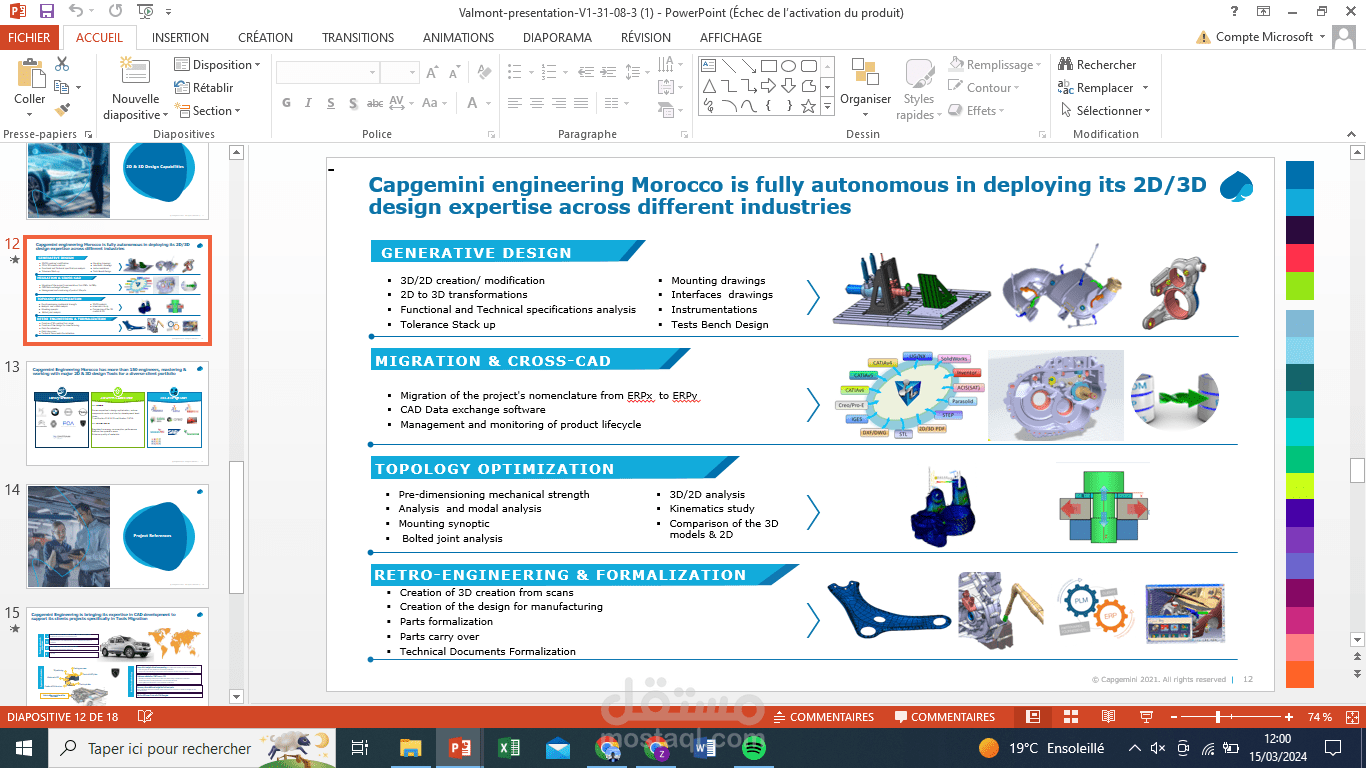Open the Remplacer dropdown arrow
The width and height of the screenshot is (1366, 768).
pos(1145,88)
